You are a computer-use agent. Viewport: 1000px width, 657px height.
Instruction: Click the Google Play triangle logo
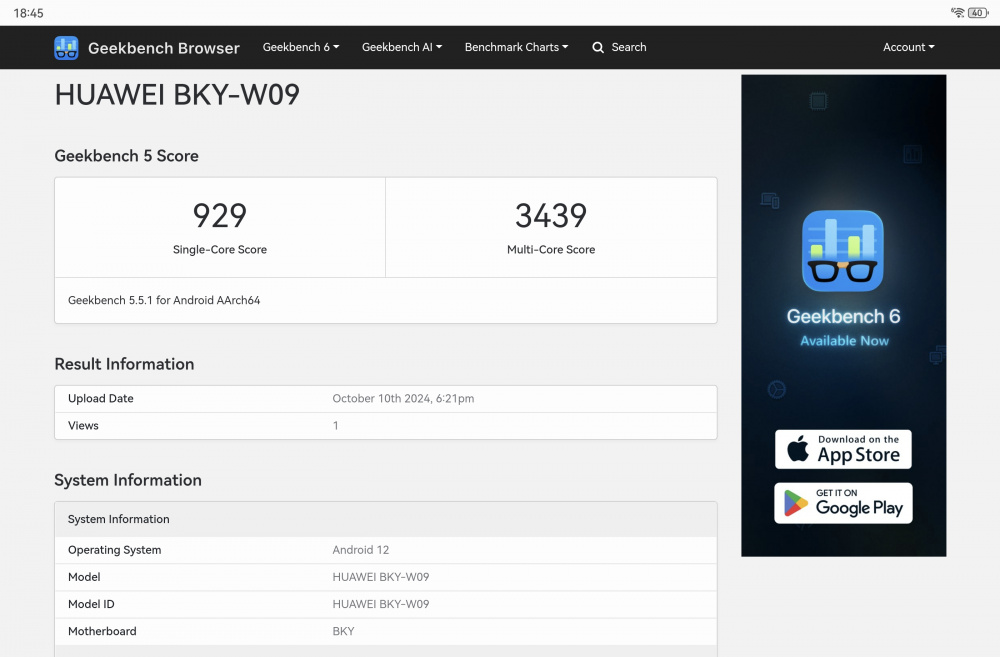796,503
